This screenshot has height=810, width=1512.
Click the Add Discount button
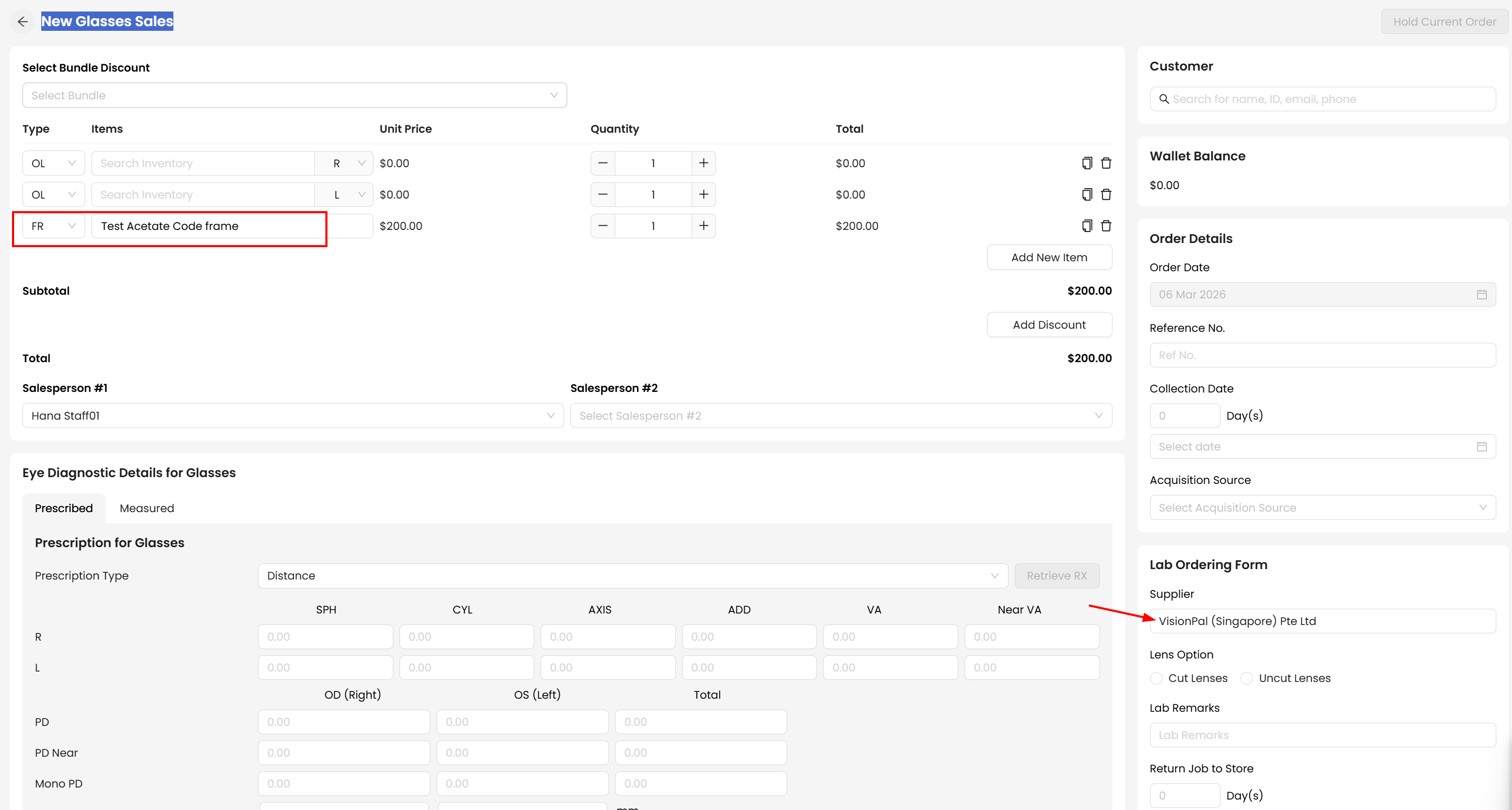click(1049, 325)
